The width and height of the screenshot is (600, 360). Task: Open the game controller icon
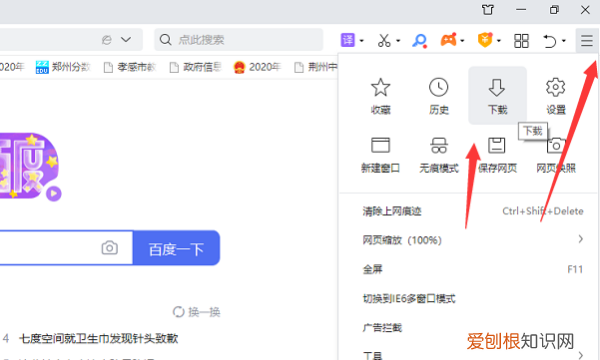(449, 40)
